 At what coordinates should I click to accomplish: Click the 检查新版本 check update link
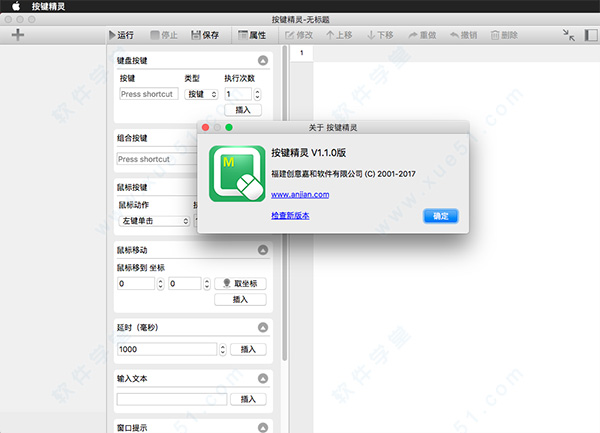[x=290, y=215]
